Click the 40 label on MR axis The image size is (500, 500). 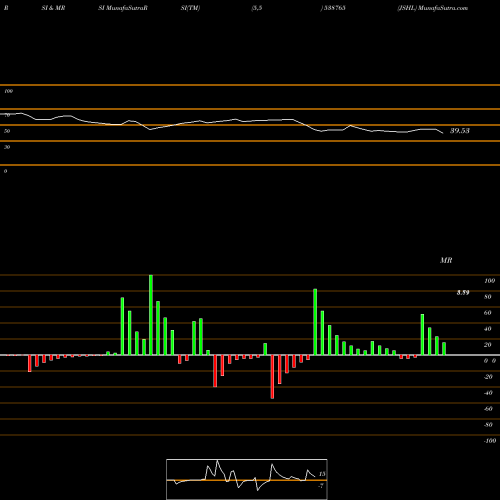(x=488, y=329)
